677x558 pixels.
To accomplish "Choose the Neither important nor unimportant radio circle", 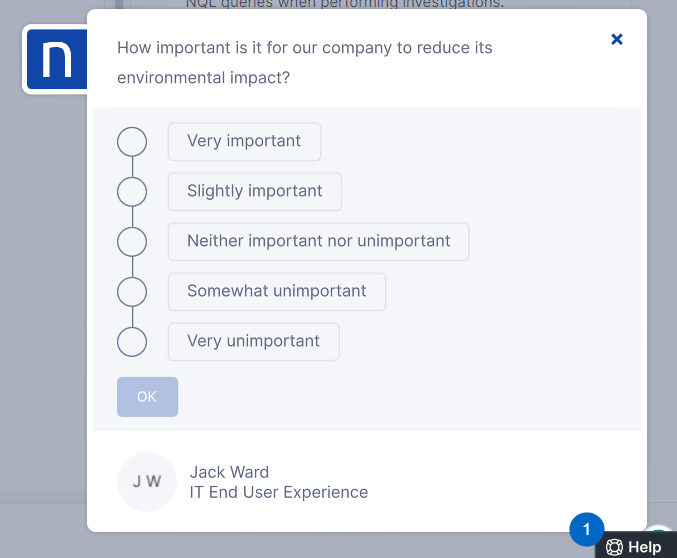I will point(132,242).
